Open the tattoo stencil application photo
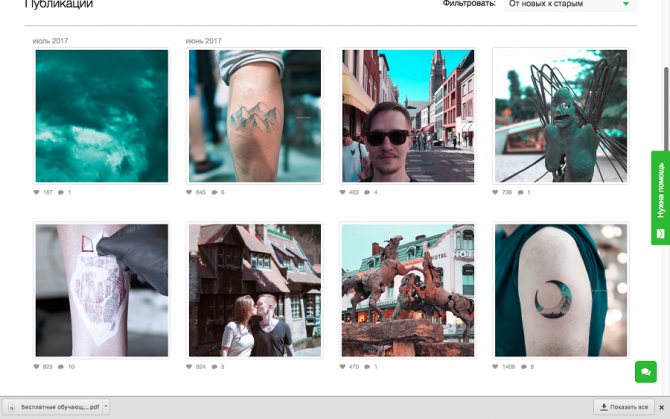Viewport: 670px width, 419px height. pyautogui.click(x=102, y=291)
